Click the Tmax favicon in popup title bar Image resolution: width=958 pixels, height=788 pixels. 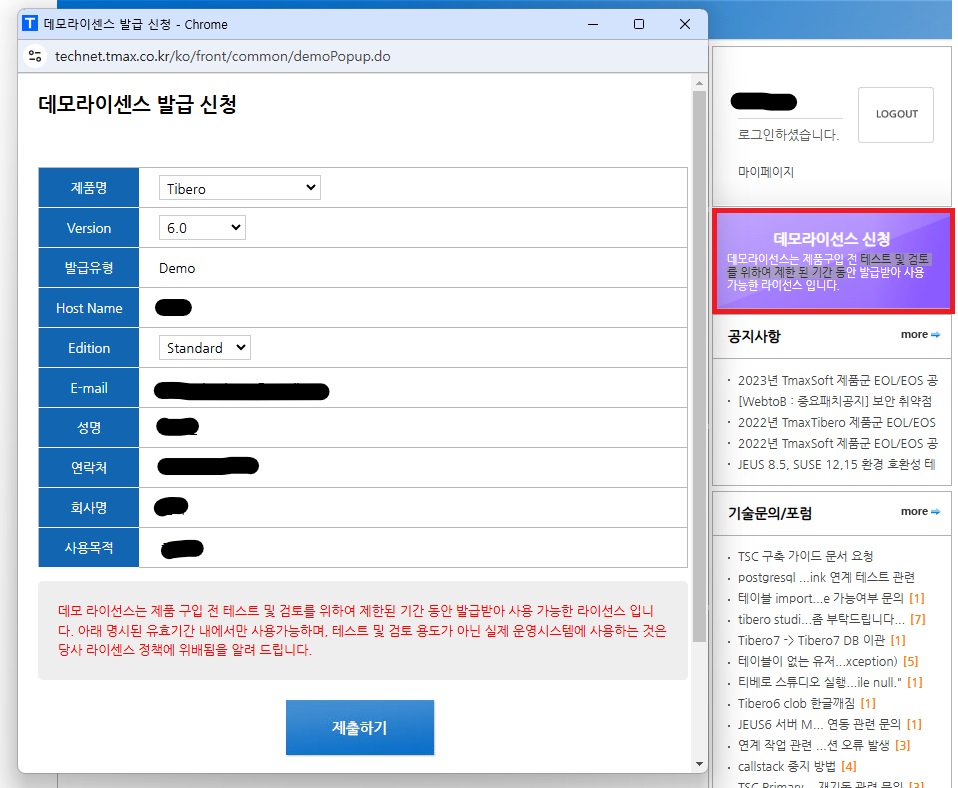click(30, 24)
